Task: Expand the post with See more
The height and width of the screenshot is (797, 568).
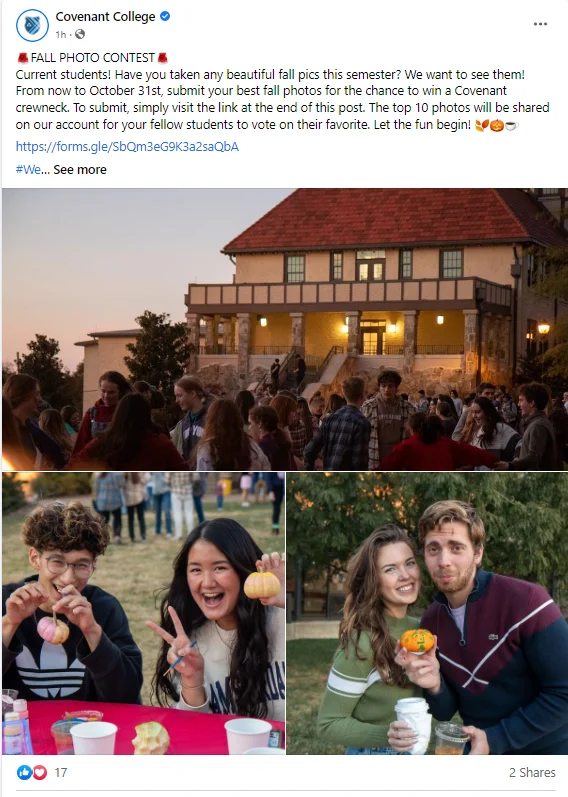Action: click(80, 169)
